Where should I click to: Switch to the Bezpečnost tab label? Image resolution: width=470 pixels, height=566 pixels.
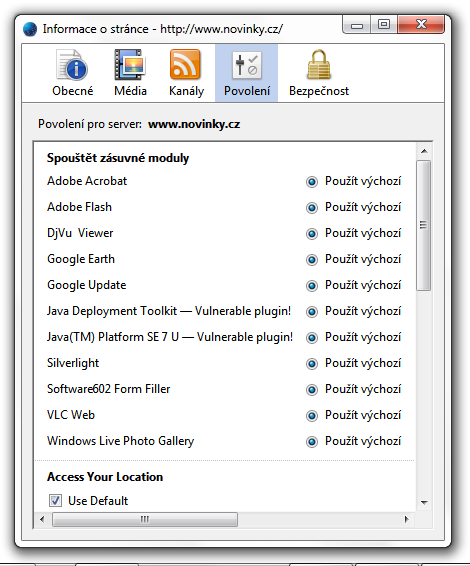click(319, 91)
